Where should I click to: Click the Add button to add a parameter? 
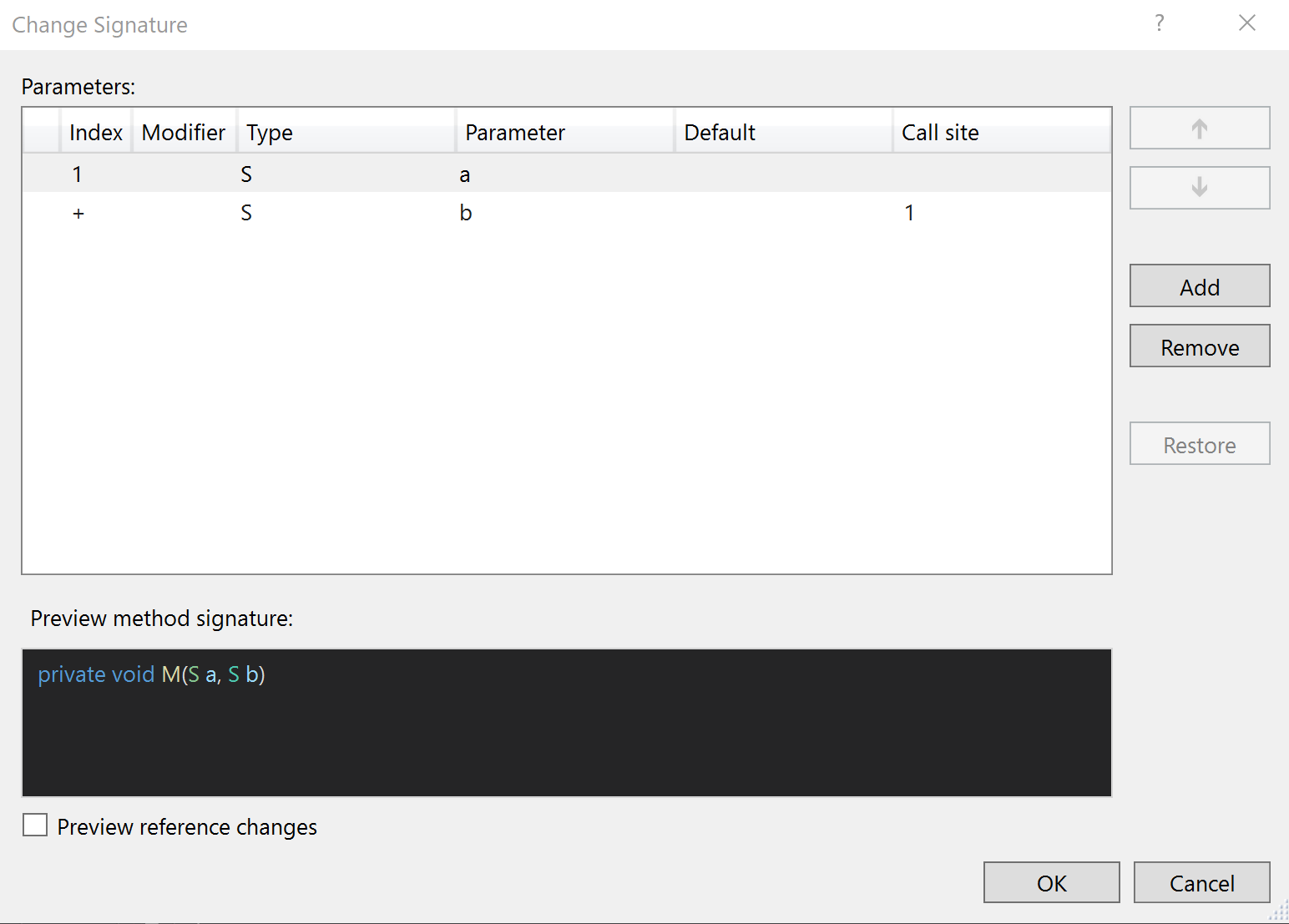tap(1199, 285)
